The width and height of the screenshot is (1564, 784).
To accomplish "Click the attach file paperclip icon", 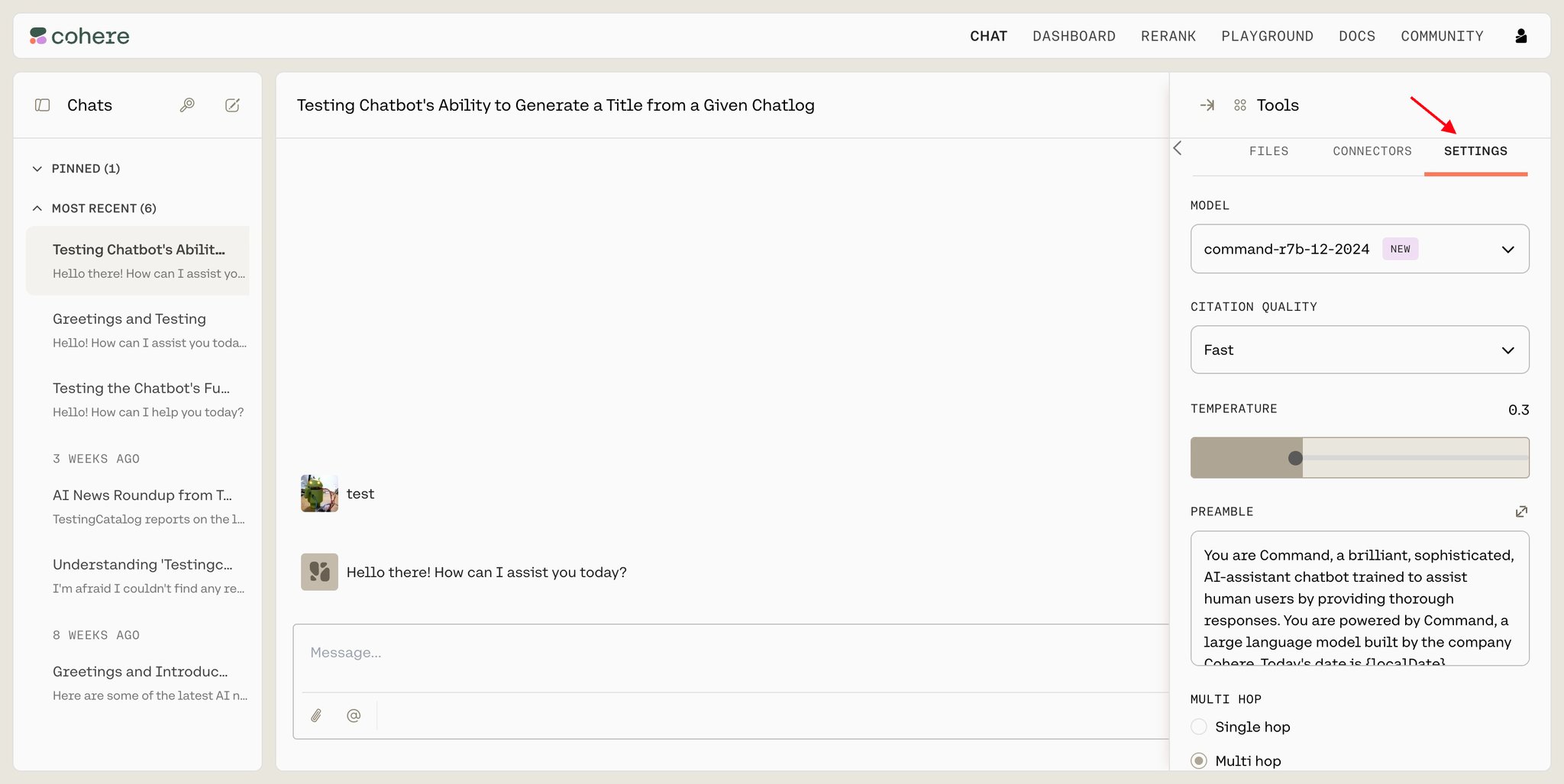I will (316, 715).
